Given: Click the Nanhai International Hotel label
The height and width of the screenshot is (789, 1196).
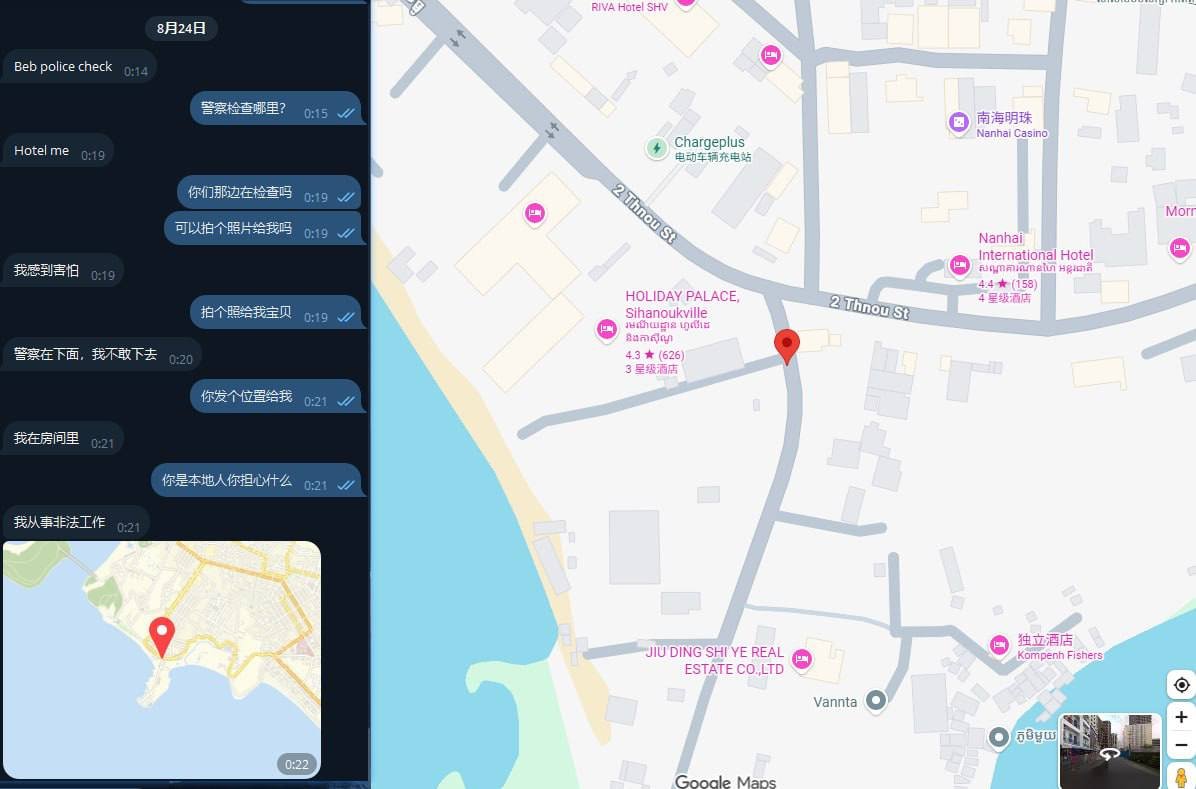Looking at the screenshot, I should (x=1035, y=246).
